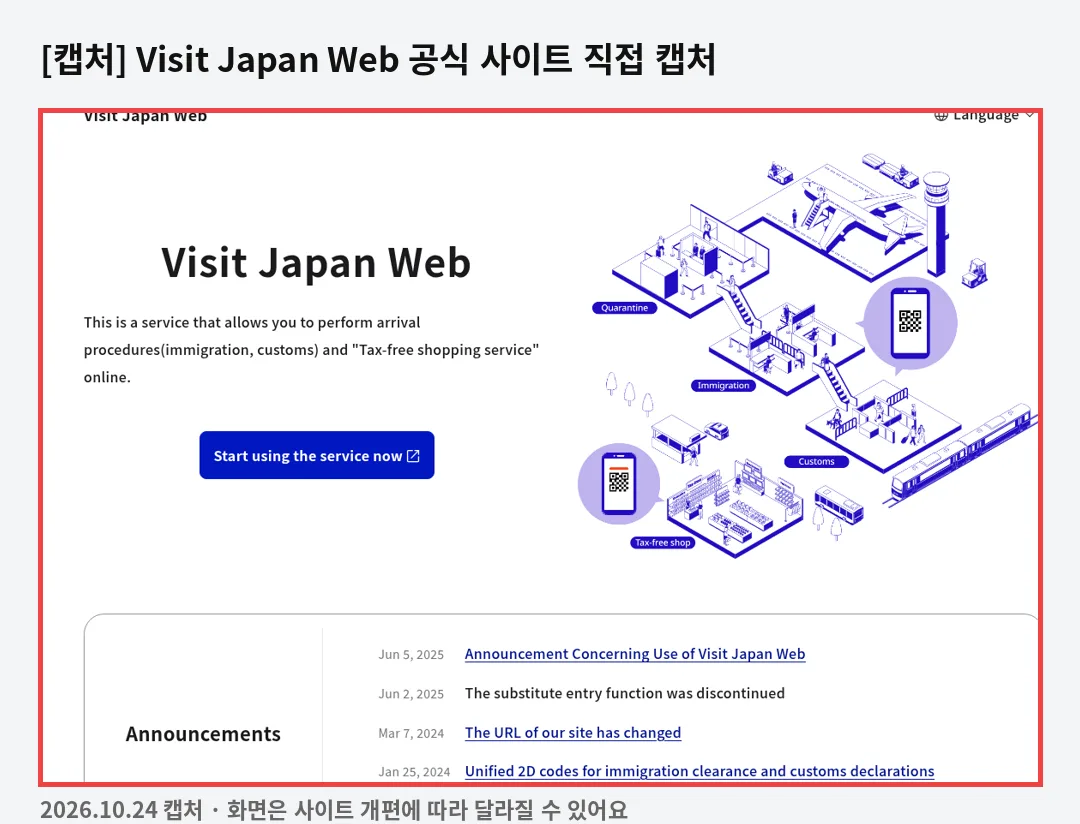The width and height of the screenshot is (1080, 824).
Task: Open The URL of our site has changed link
Action: (x=572, y=732)
